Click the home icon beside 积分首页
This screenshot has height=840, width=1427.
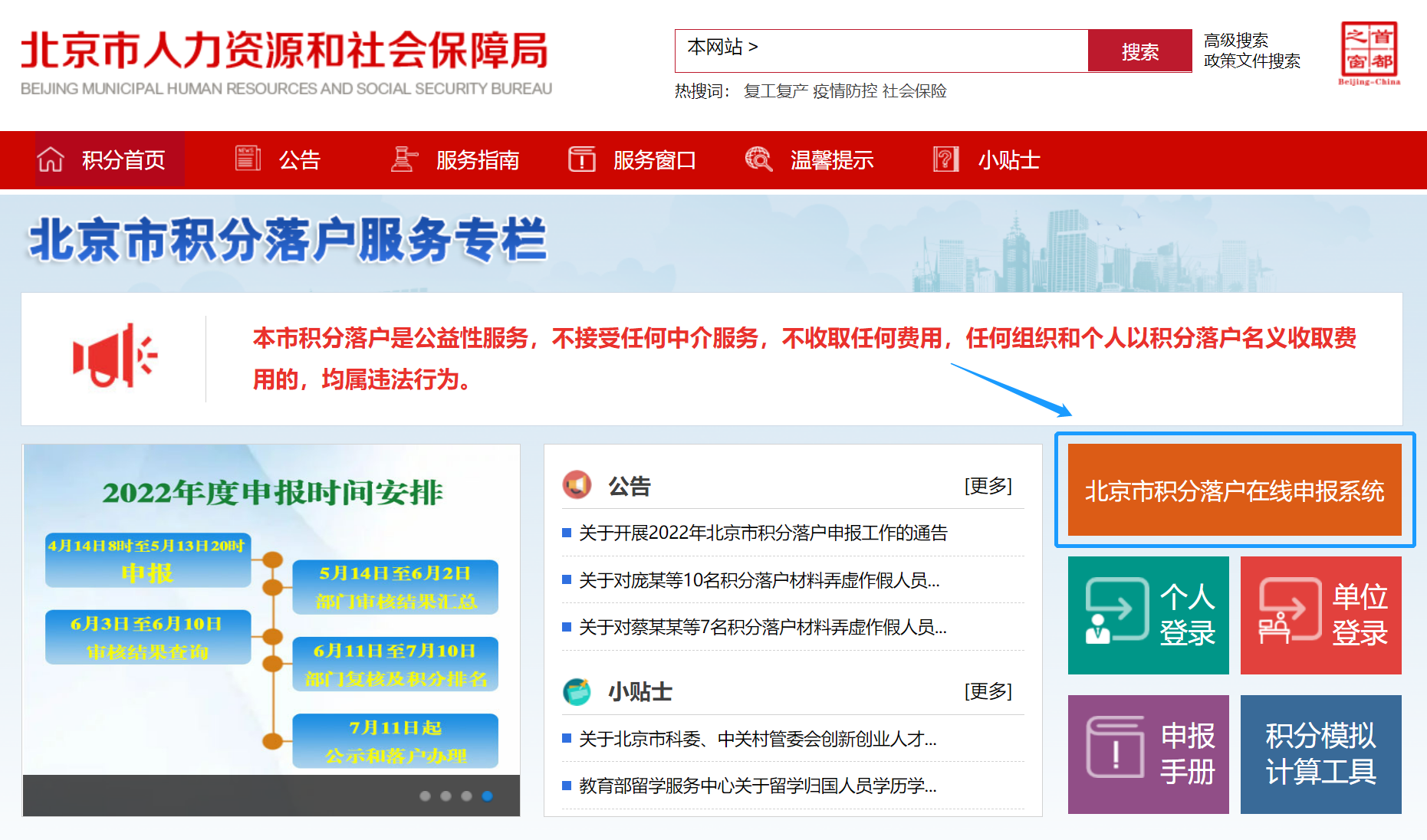point(51,159)
